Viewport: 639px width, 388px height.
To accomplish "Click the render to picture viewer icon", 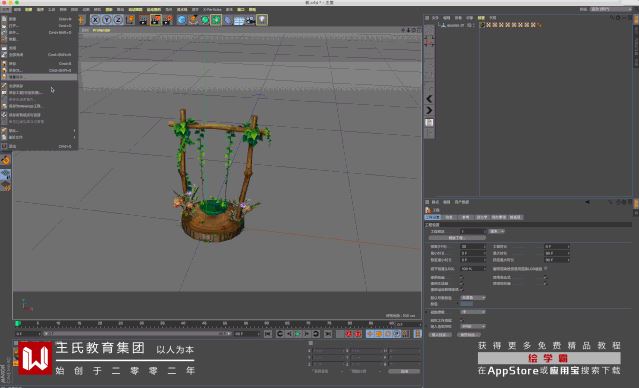I will coord(156,20).
